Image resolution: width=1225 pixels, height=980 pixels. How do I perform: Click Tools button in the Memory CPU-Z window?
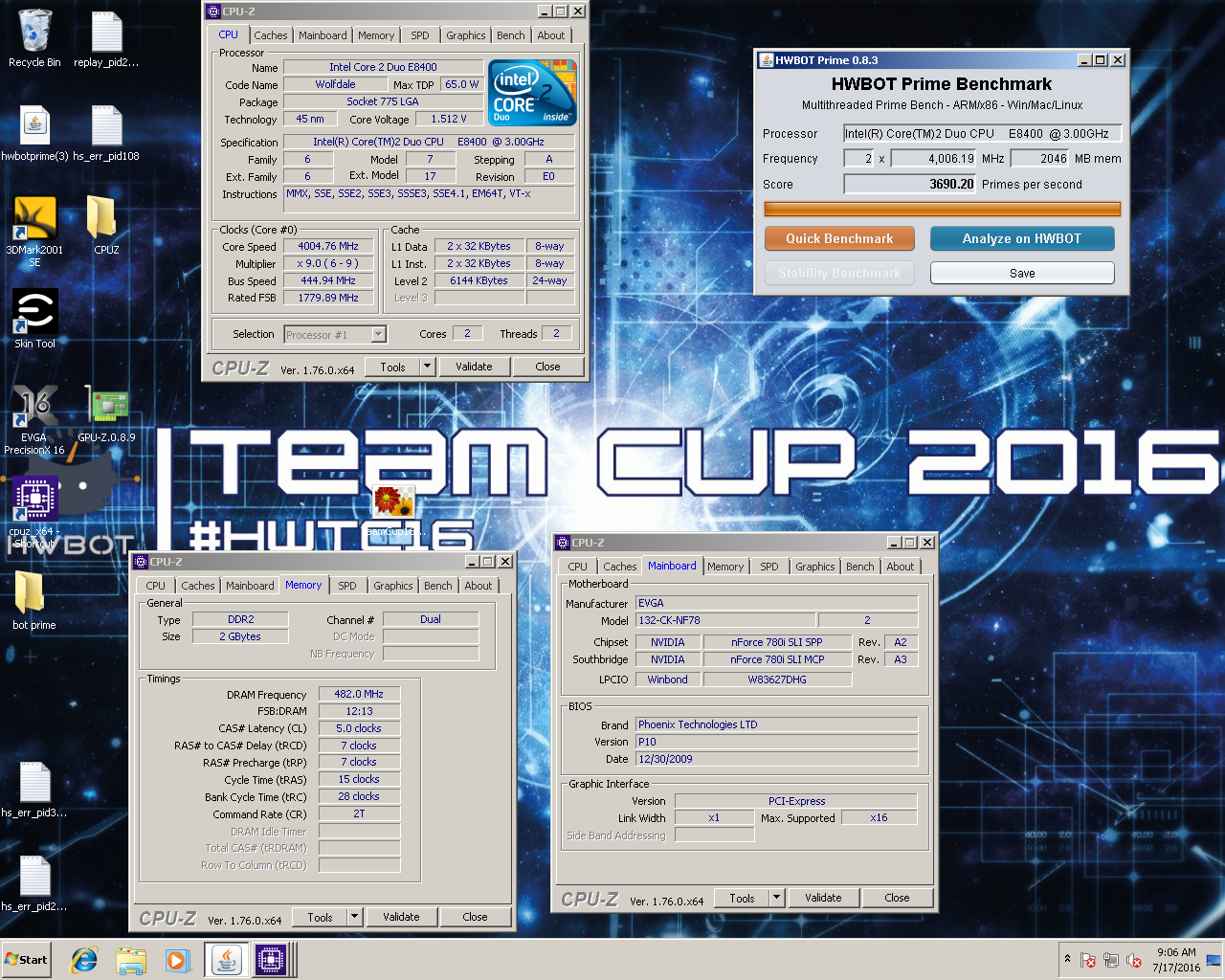tap(321, 917)
